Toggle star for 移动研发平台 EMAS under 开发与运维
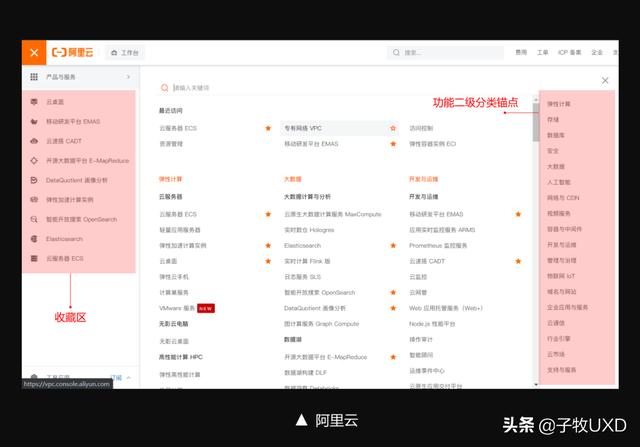 518,214
